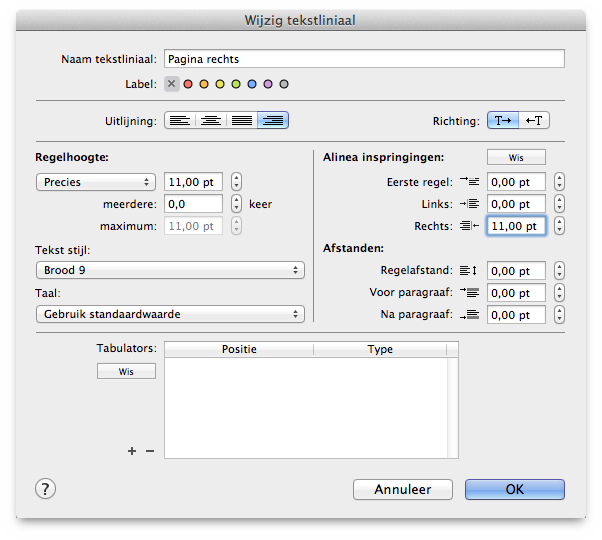
Task: Pick the purple label color
Action: tap(268, 84)
